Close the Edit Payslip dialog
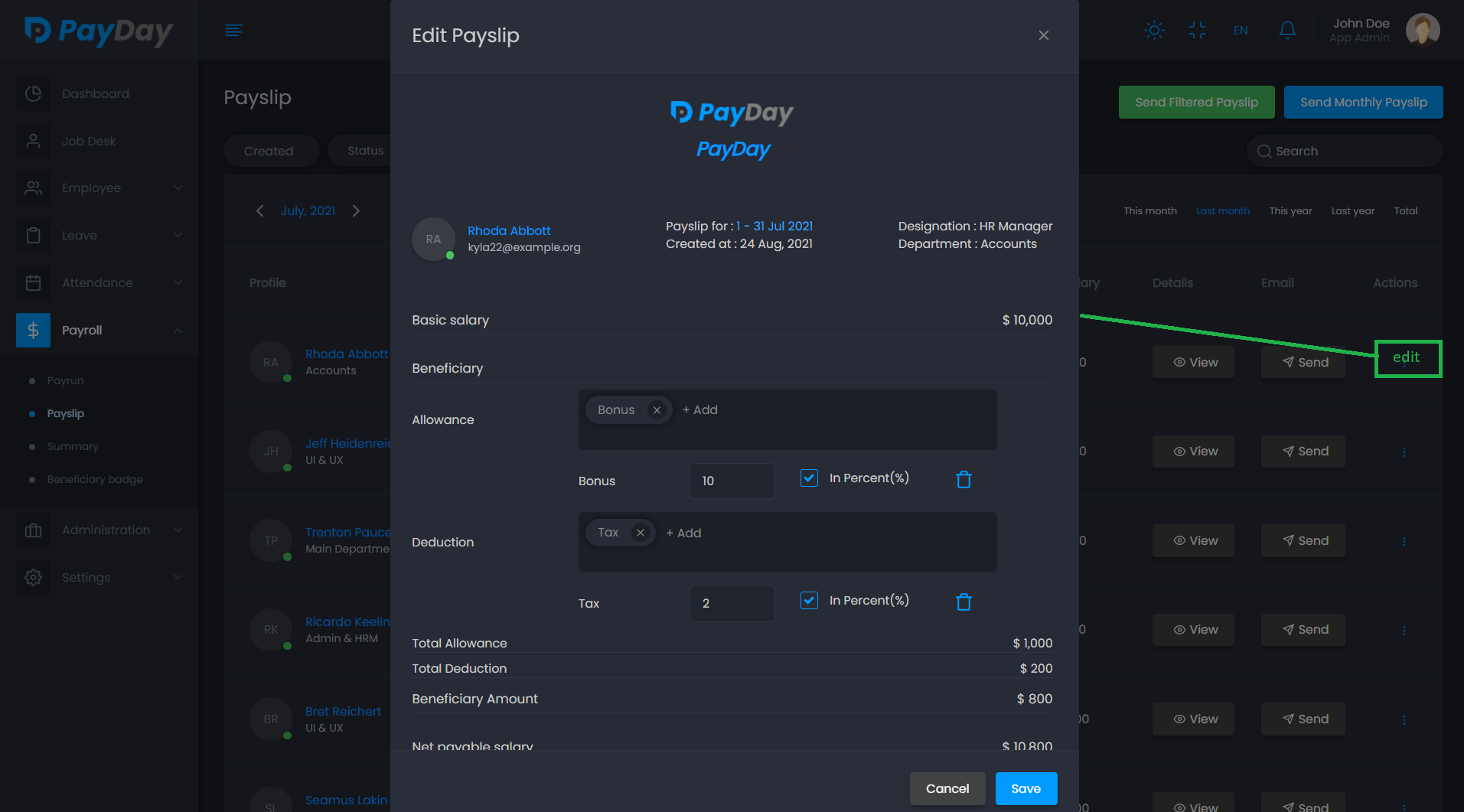Viewport: 1464px width, 812px height. [x=1043, y=35]
